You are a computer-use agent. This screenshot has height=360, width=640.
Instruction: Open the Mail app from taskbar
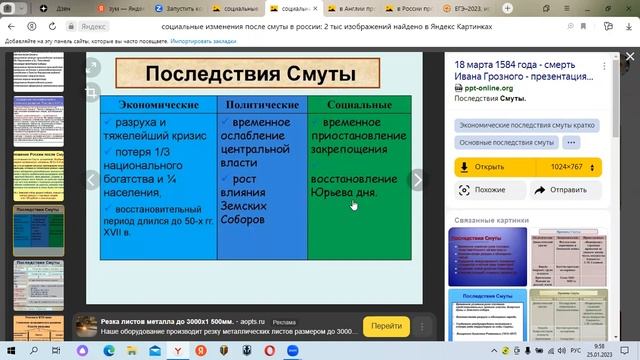[155, 351]
